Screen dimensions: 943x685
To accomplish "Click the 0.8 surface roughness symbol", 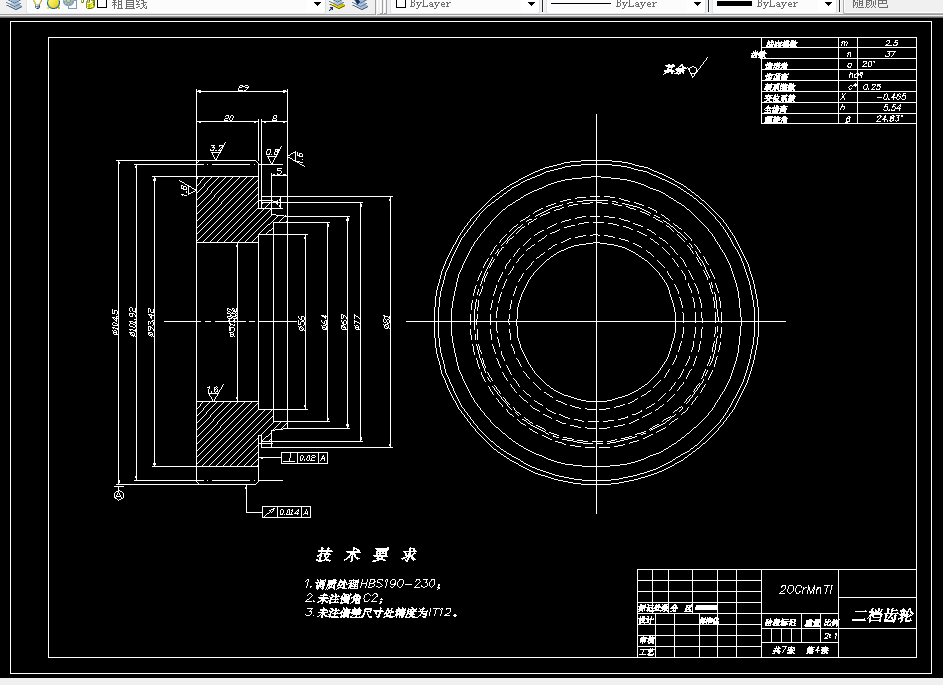I will pyautogui.click(x=273, y=155).
